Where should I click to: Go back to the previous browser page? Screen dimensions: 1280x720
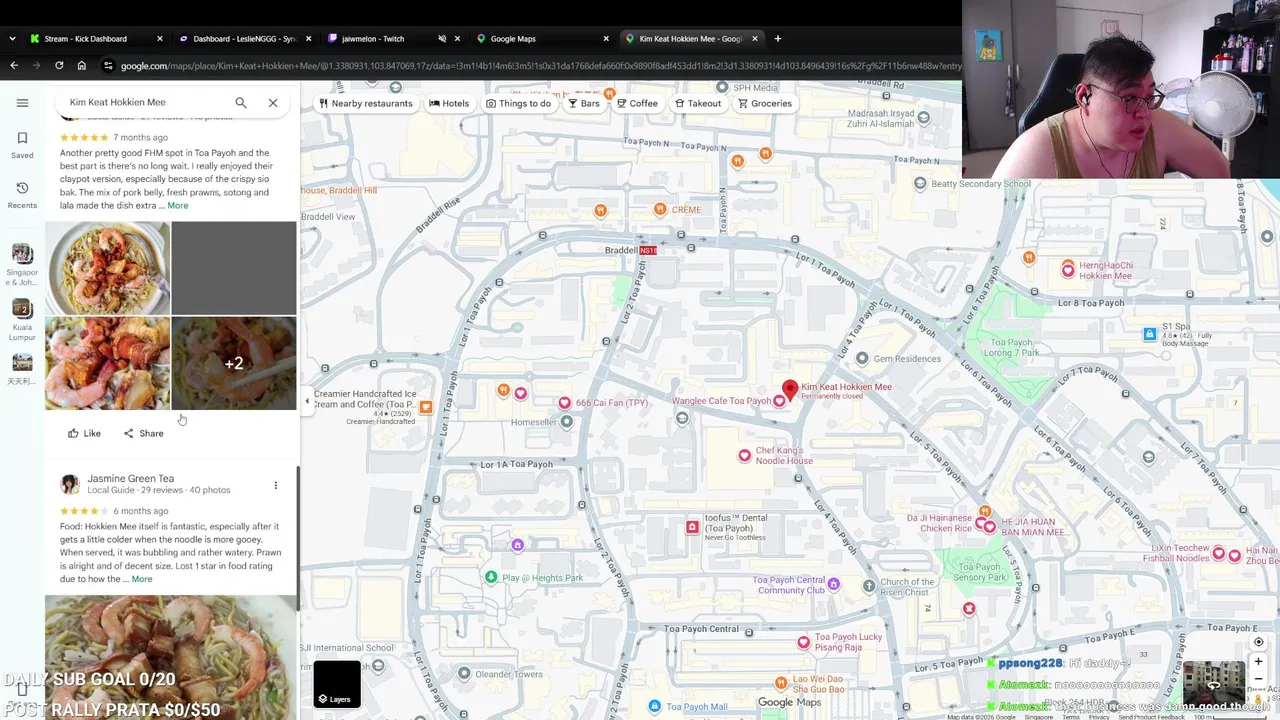pos(14,66)
